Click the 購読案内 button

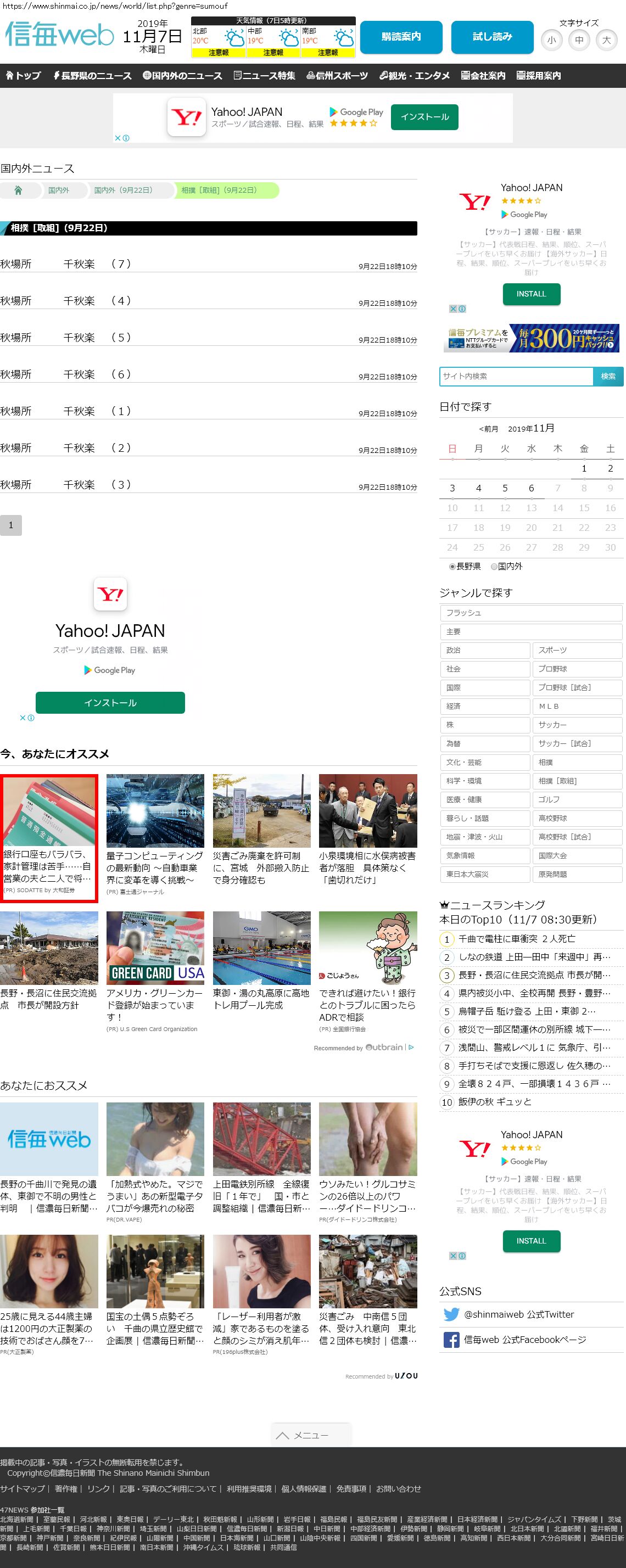click(401, 37)
